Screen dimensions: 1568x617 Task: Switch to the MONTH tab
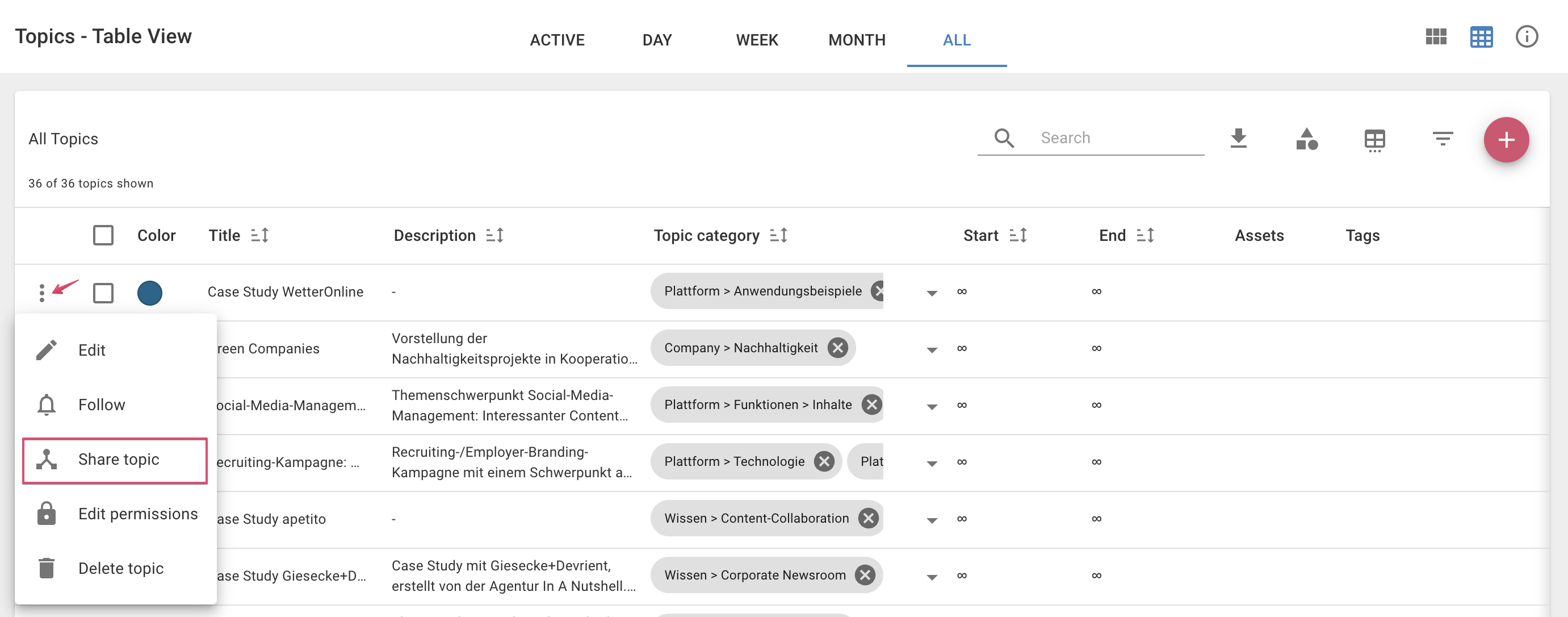click(857, 40)
